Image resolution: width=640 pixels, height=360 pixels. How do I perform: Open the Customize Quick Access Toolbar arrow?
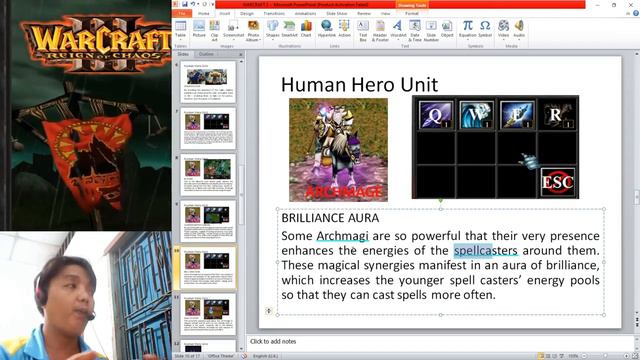[212, 4]
